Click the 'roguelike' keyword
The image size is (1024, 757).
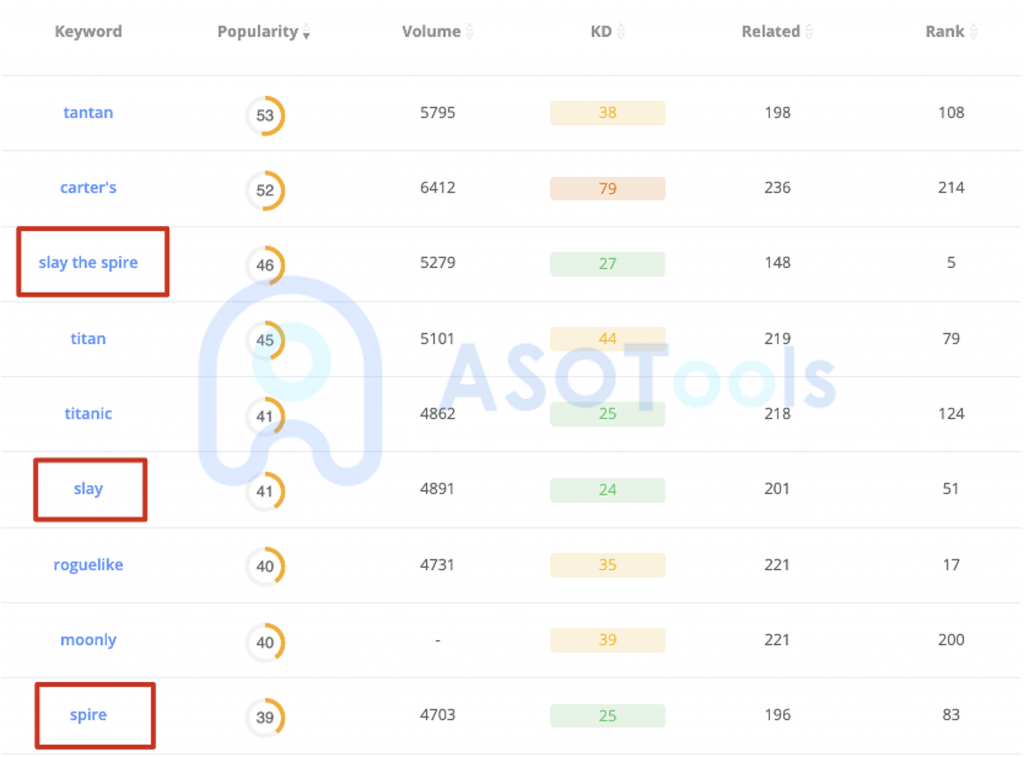[x=88, y=565]
